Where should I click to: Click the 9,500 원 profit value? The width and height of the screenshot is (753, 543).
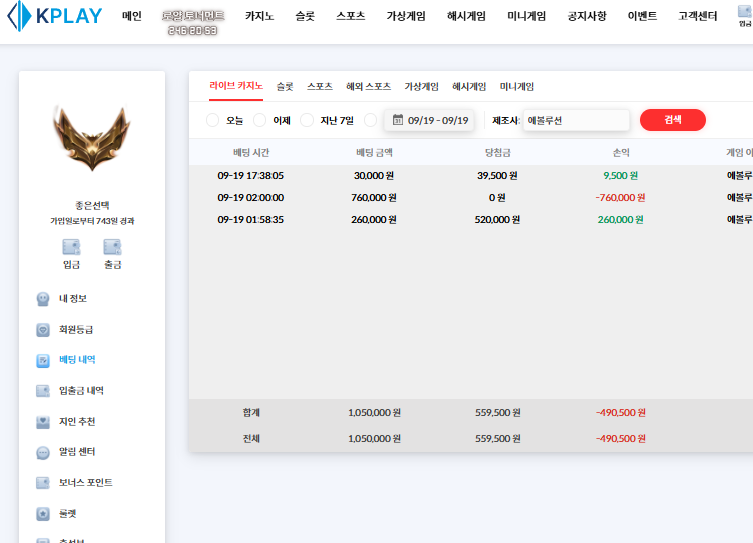coord(620,175)
